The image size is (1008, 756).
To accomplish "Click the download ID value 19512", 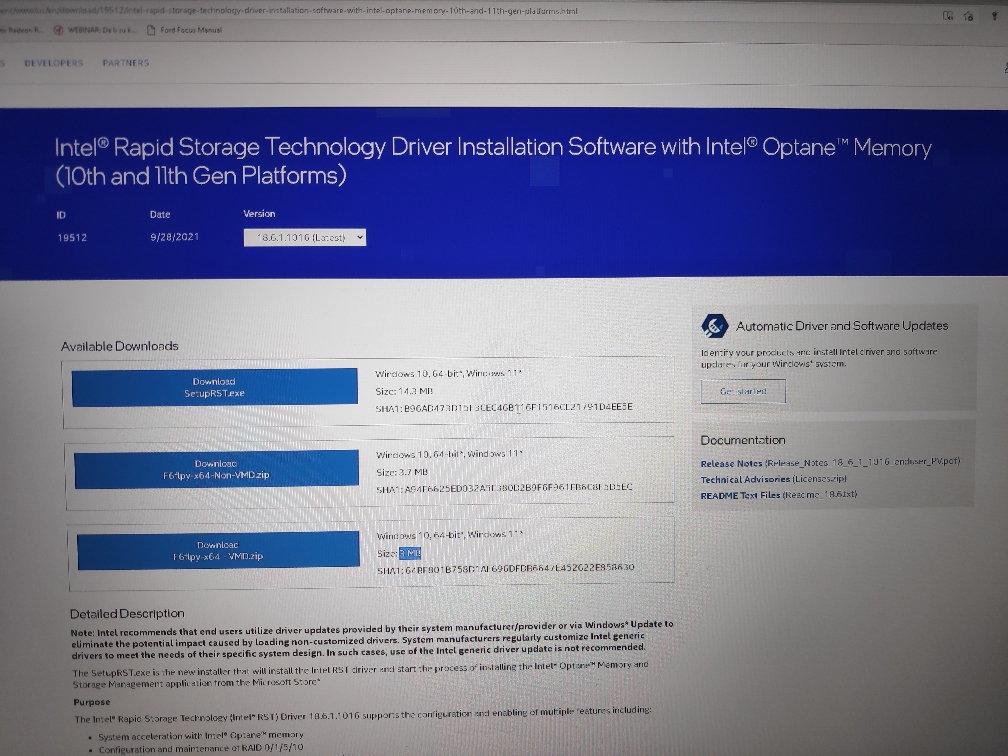I will pos(72,237).
